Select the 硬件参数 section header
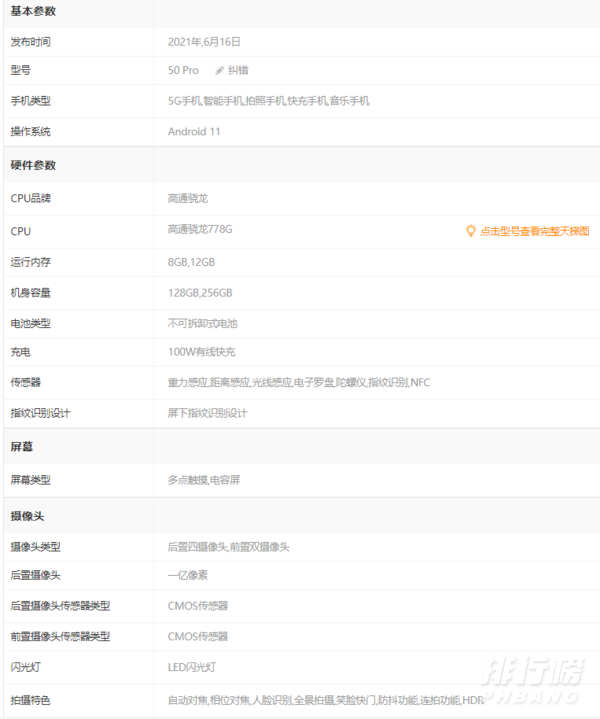The height and width of the screenshot is (719, 600). click(x=33, y=165)
